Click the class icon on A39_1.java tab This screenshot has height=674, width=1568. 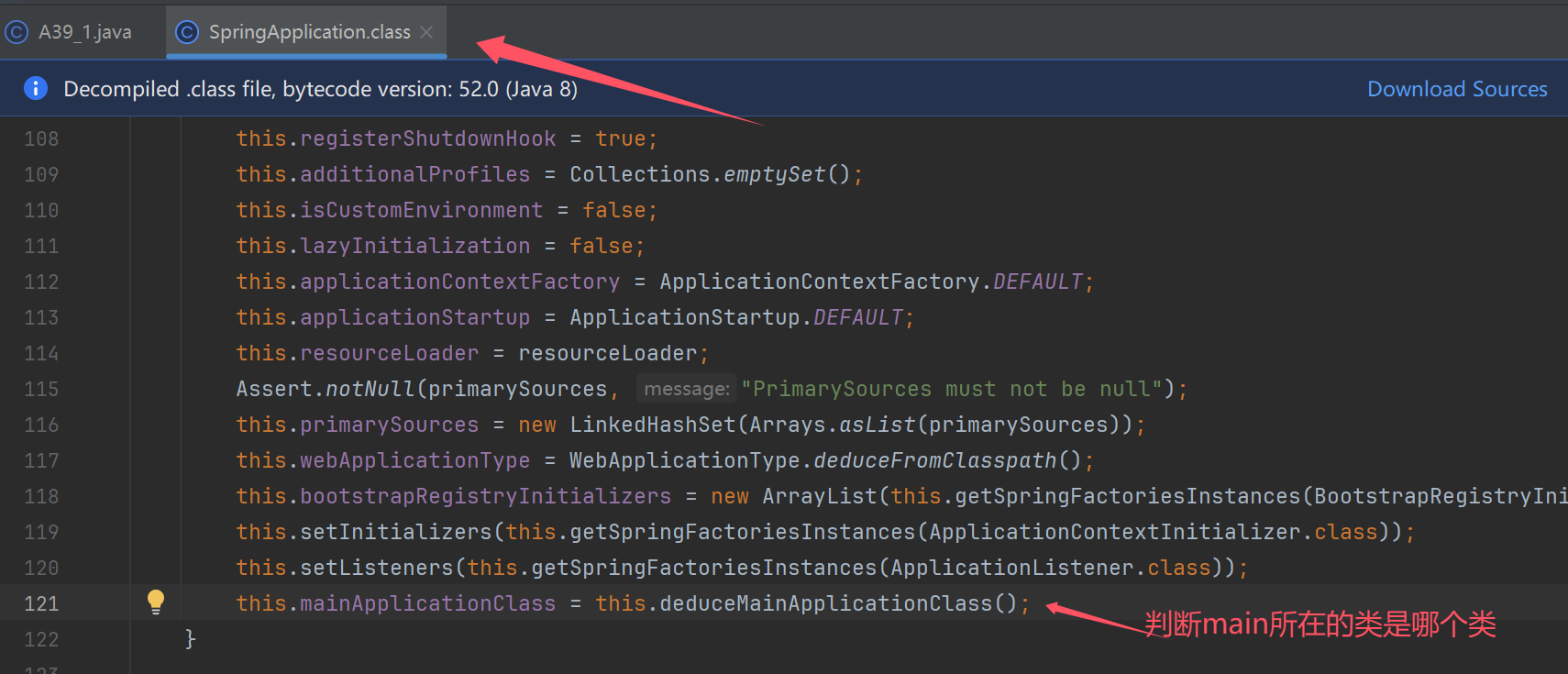click(x=17, y=32)
